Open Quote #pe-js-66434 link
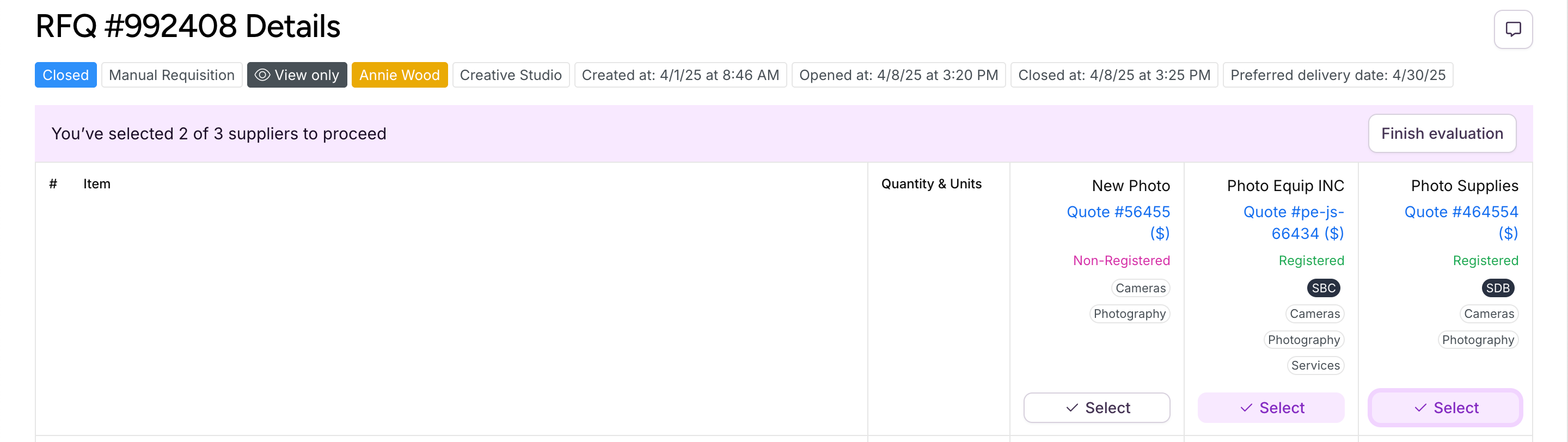This screenshot has width=1568, height=442. [x=1294, y=222]
